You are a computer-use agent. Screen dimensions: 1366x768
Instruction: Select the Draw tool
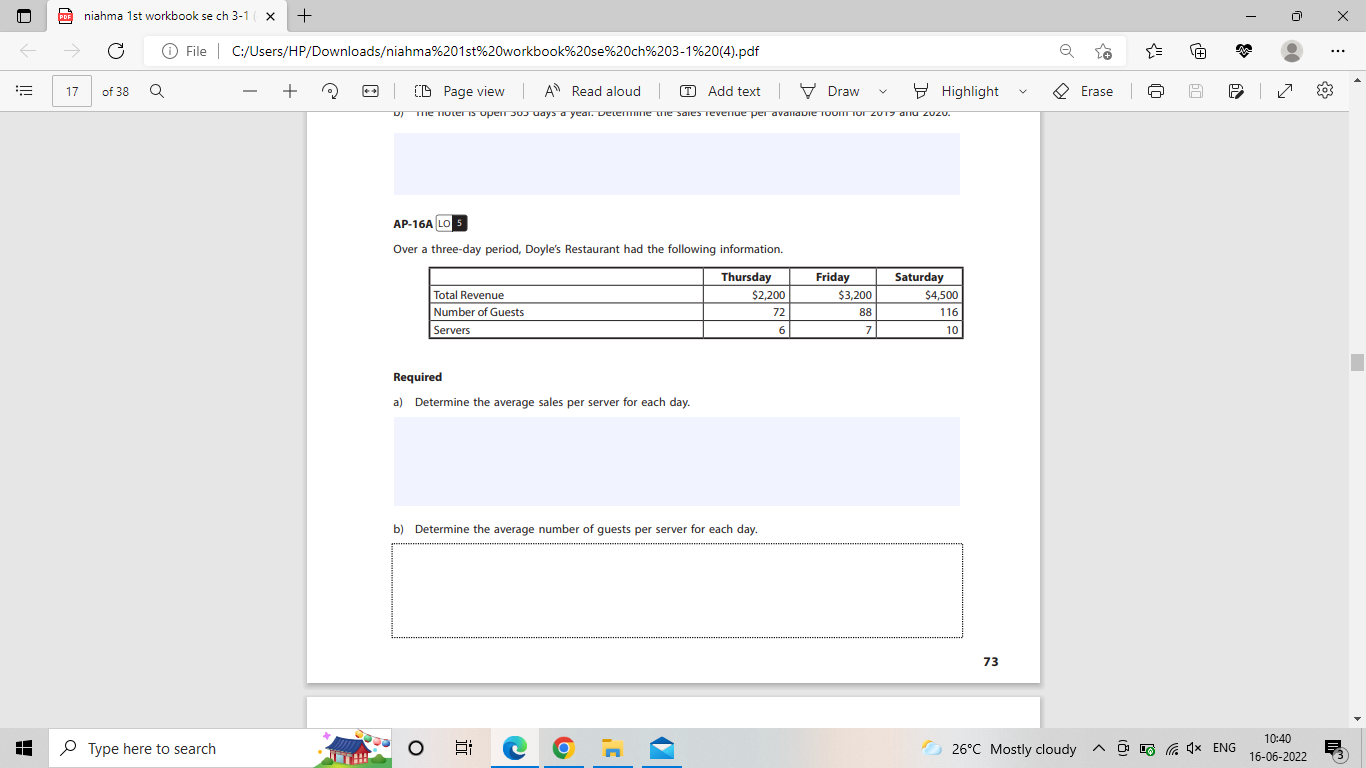point(831,91)
